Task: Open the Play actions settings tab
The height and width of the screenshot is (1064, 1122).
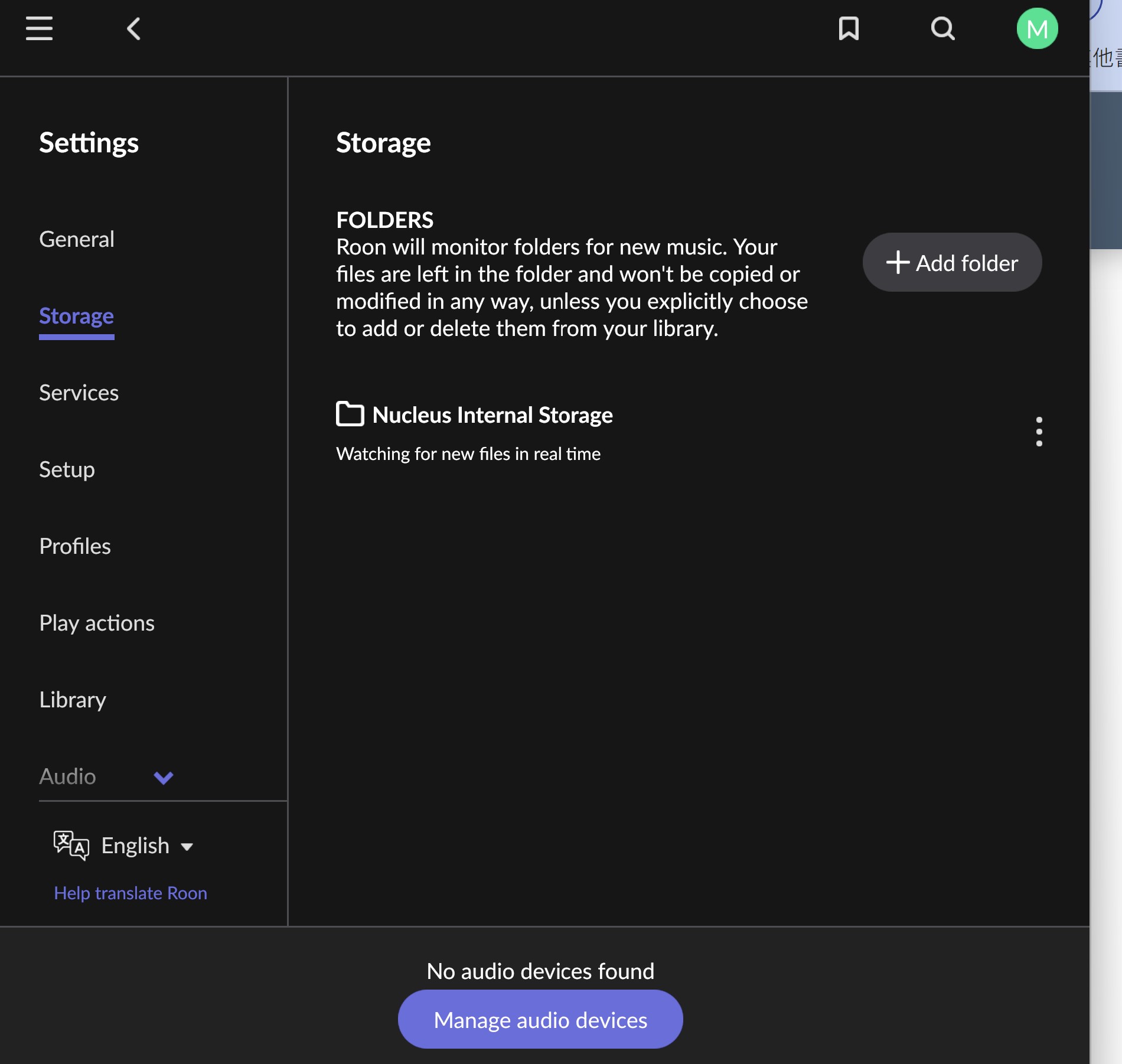Action: tap(97, 623)
